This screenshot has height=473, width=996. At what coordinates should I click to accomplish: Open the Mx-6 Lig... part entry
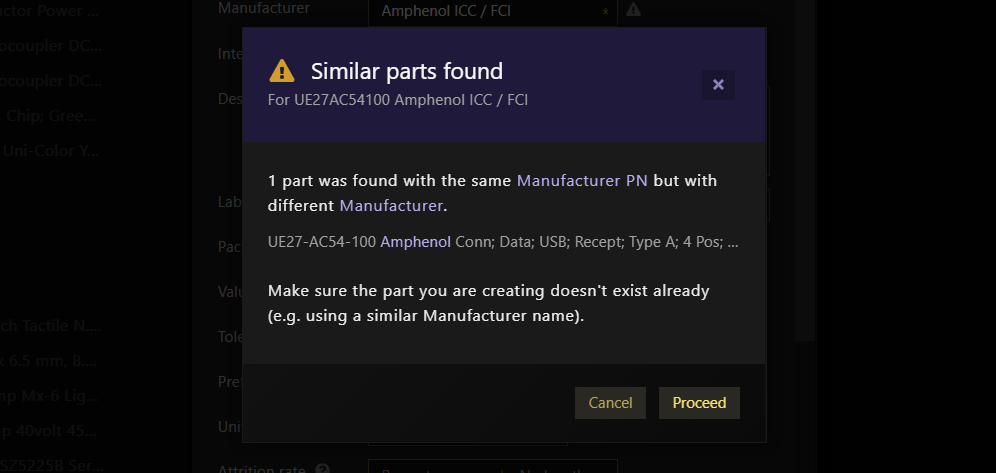[51, 396]
